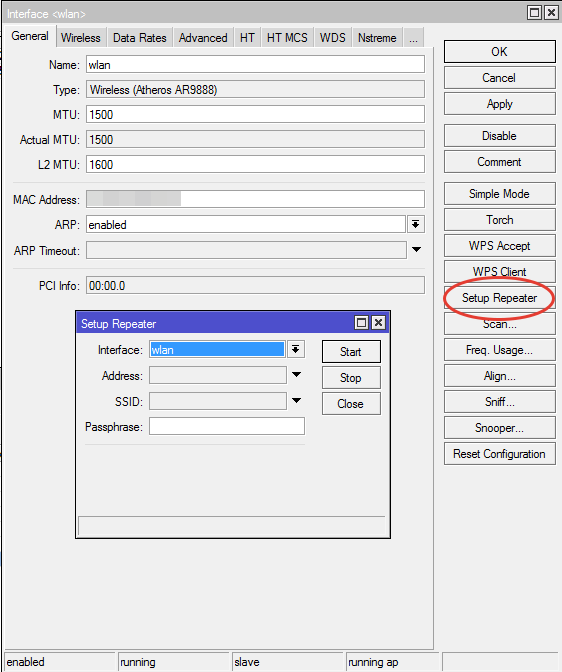Open the ARP dropdown list

pos(415,224)
